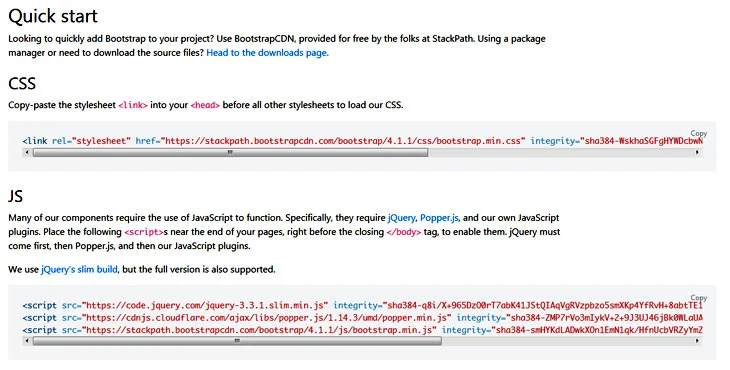The width and height of the screenshot is (730, 370).
Task: Grab the CSS code box horizontal scrollbar thumb
Action: click(230, 152)
